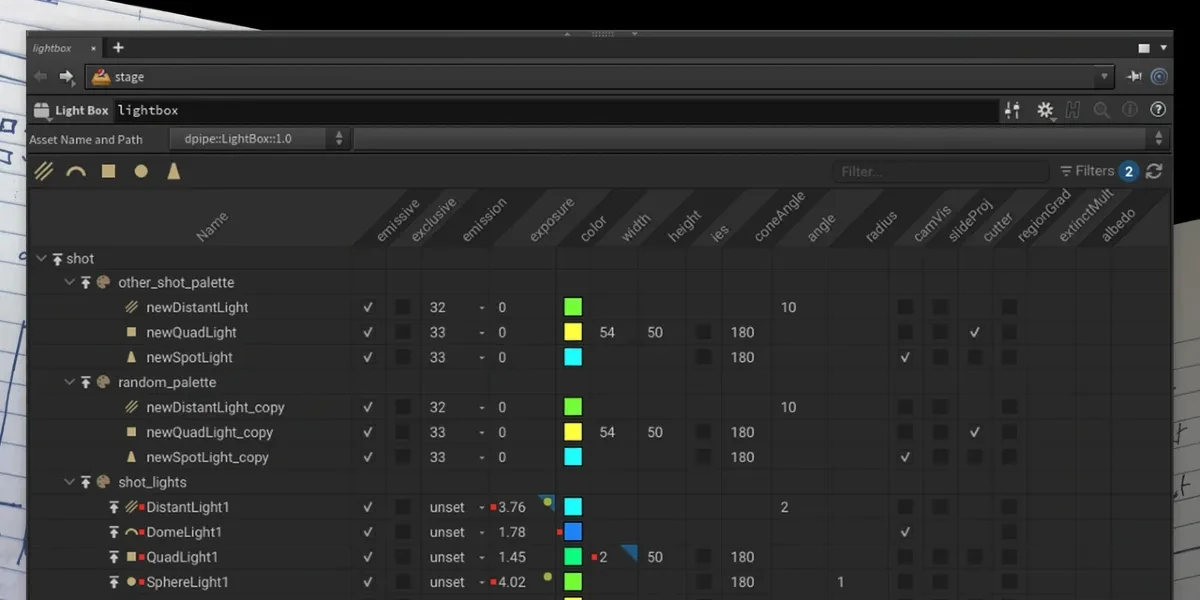Create a new spot light
The image size is (1200, 600).
[x=172, y=170]
